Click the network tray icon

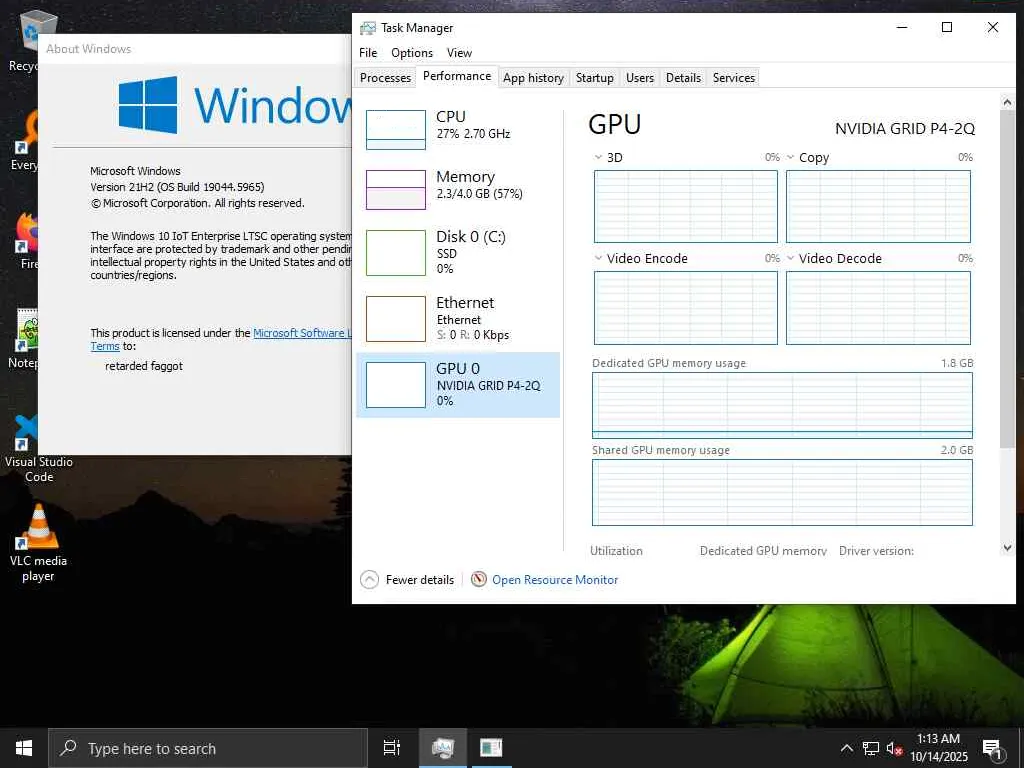pos(871,748)
